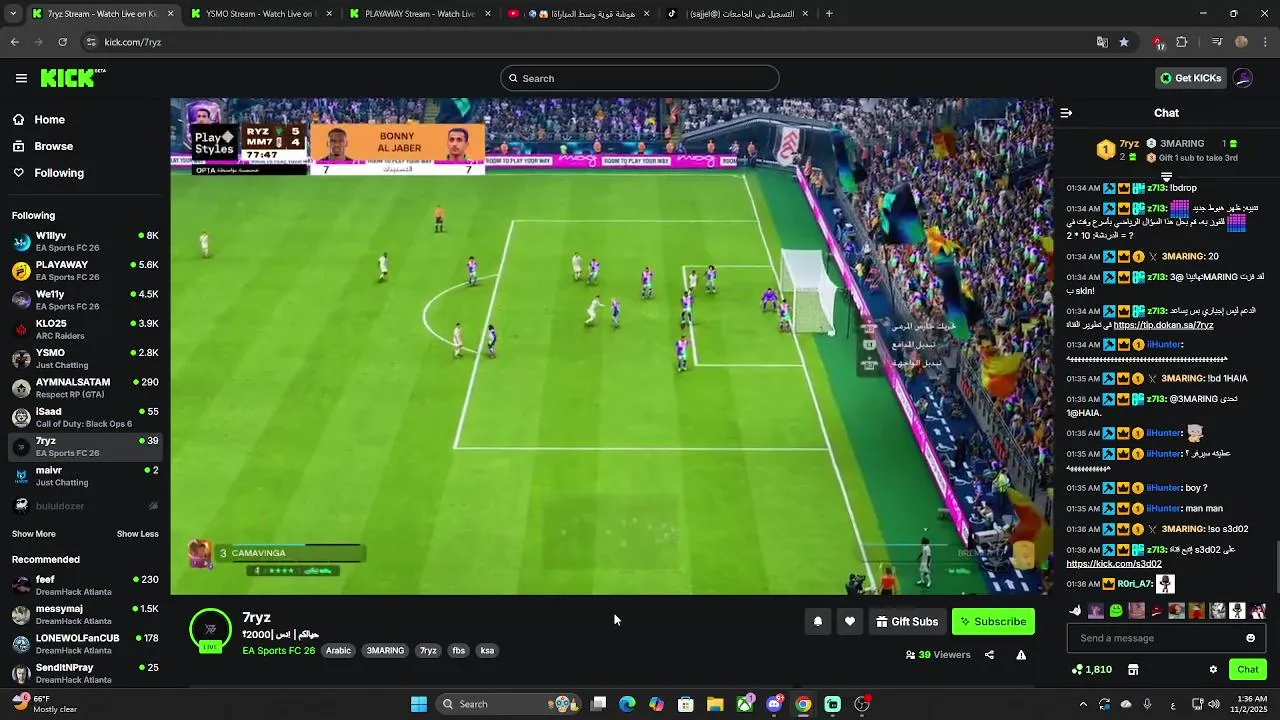Click the 1,810 channel points balance
This screenshot has height=720, width=1280.
[1091, 669]
